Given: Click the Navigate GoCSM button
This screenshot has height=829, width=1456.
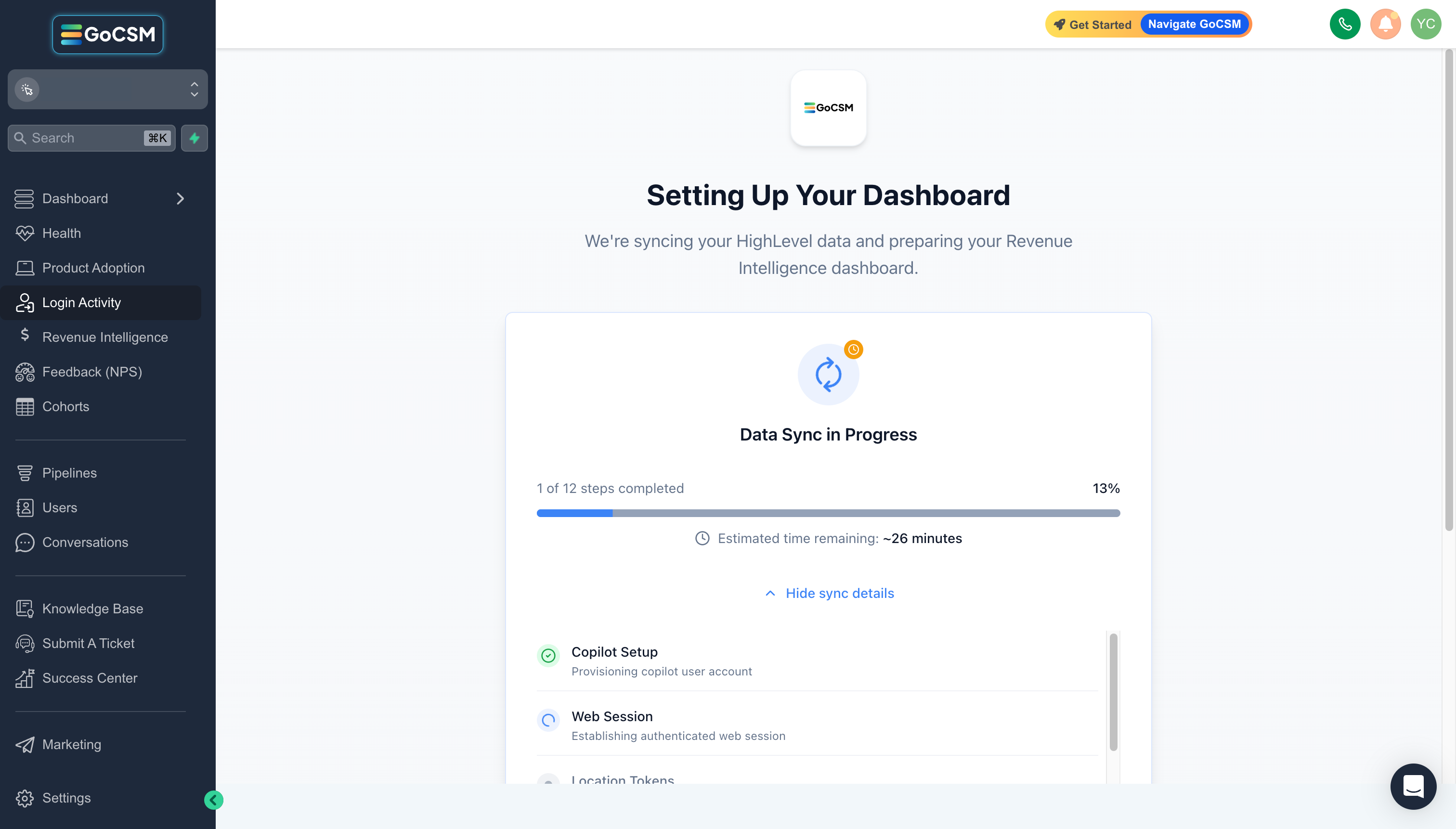Looking at the screenshot, I should [1194, 24].
